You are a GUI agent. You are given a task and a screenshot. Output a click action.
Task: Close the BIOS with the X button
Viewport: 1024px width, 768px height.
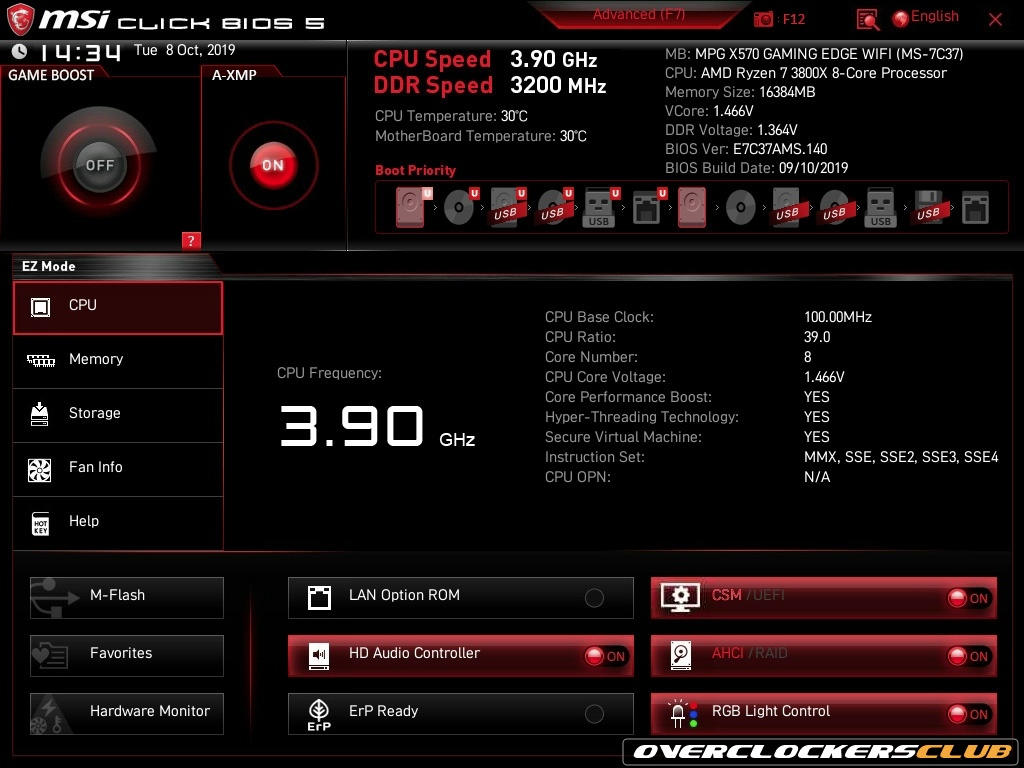[995, 20]
